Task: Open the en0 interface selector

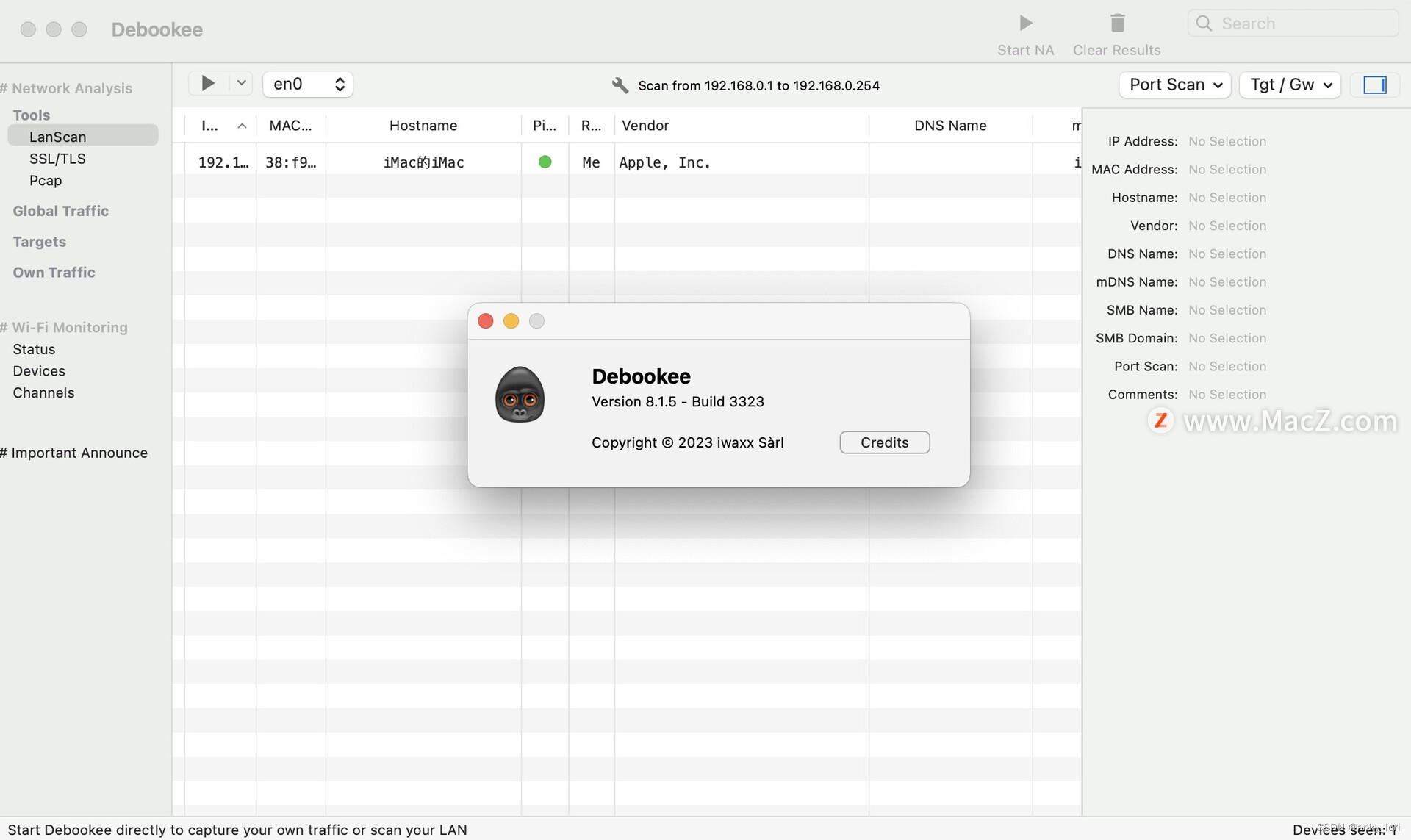Action: point(308,85)
